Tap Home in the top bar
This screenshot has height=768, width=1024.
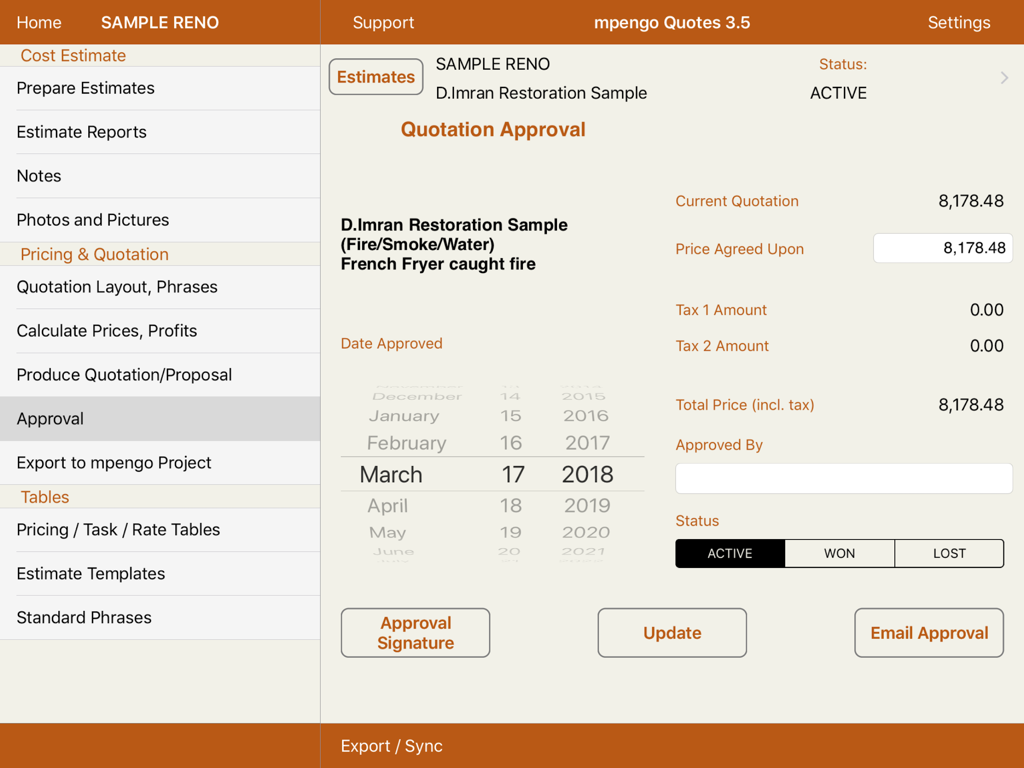[39, 22]
